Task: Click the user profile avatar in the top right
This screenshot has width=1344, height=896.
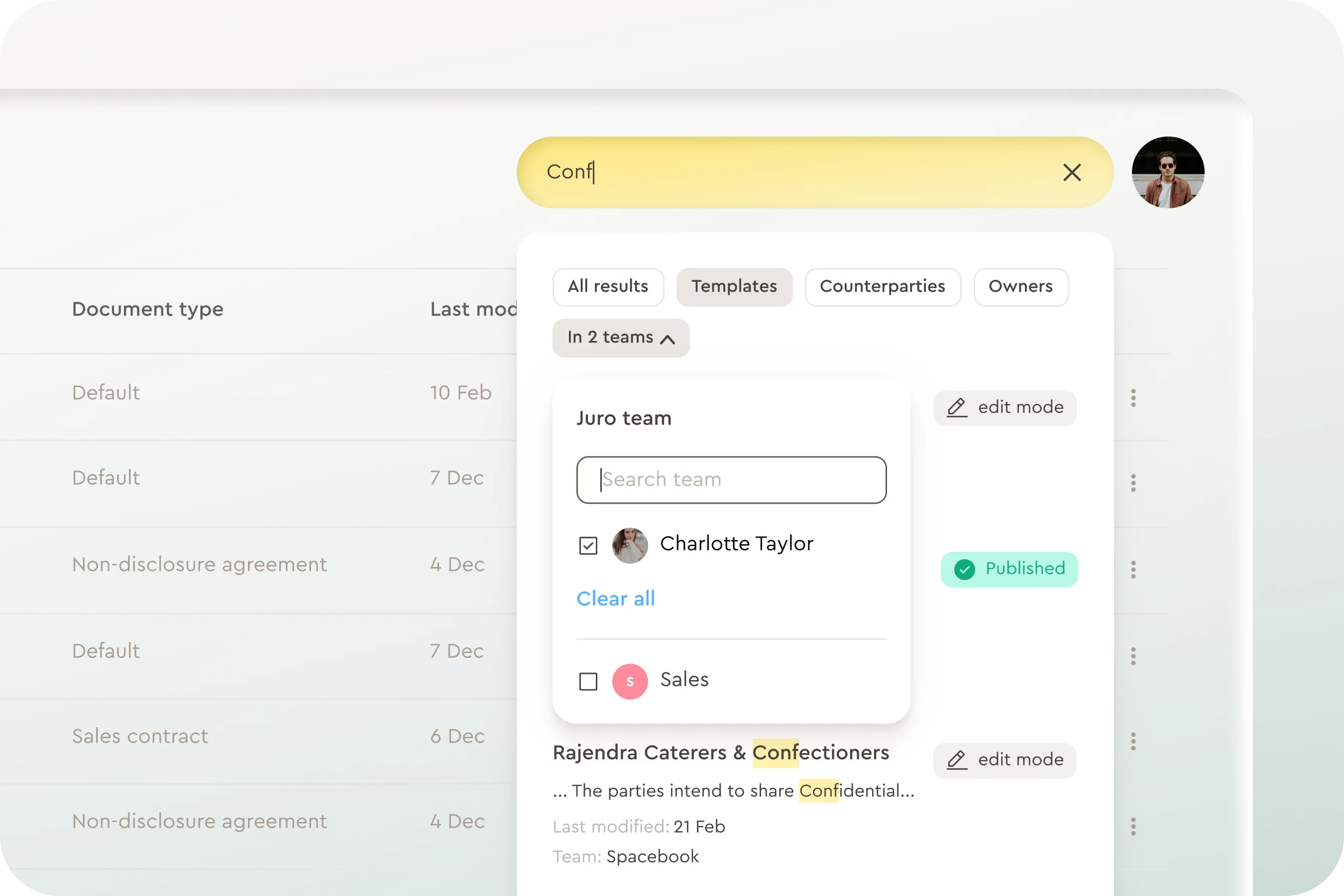Action: pyautogui.click(x=1168, y=172)
